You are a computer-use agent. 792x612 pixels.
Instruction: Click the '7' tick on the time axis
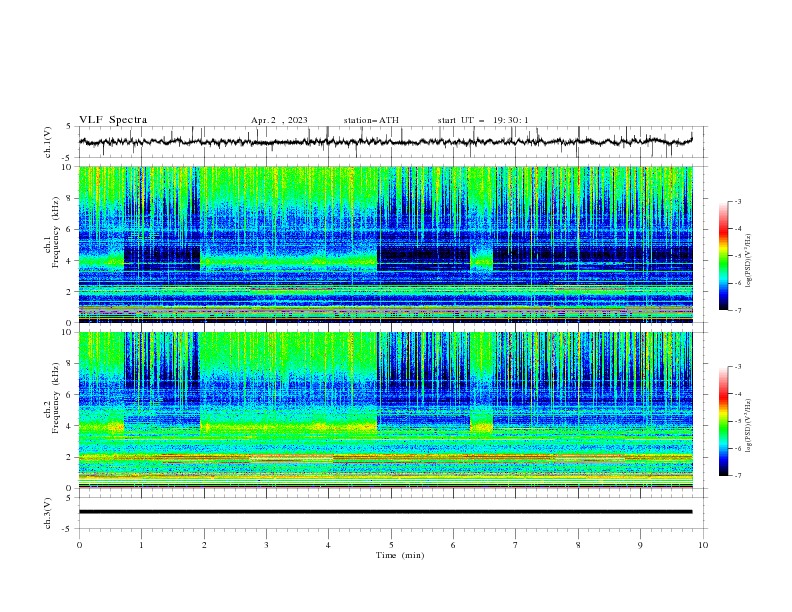516,545
